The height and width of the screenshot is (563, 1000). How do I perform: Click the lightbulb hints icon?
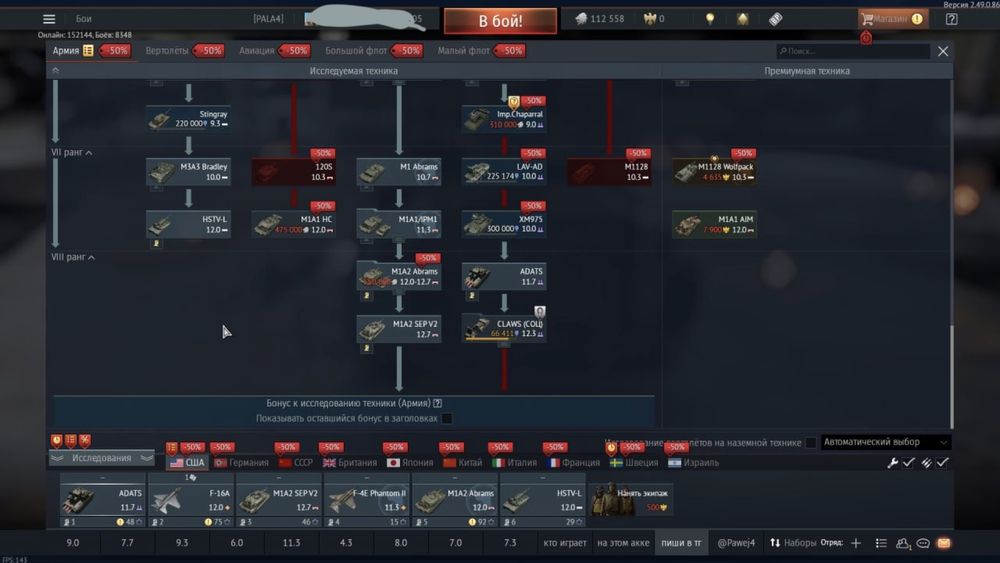tap(710, 19)
